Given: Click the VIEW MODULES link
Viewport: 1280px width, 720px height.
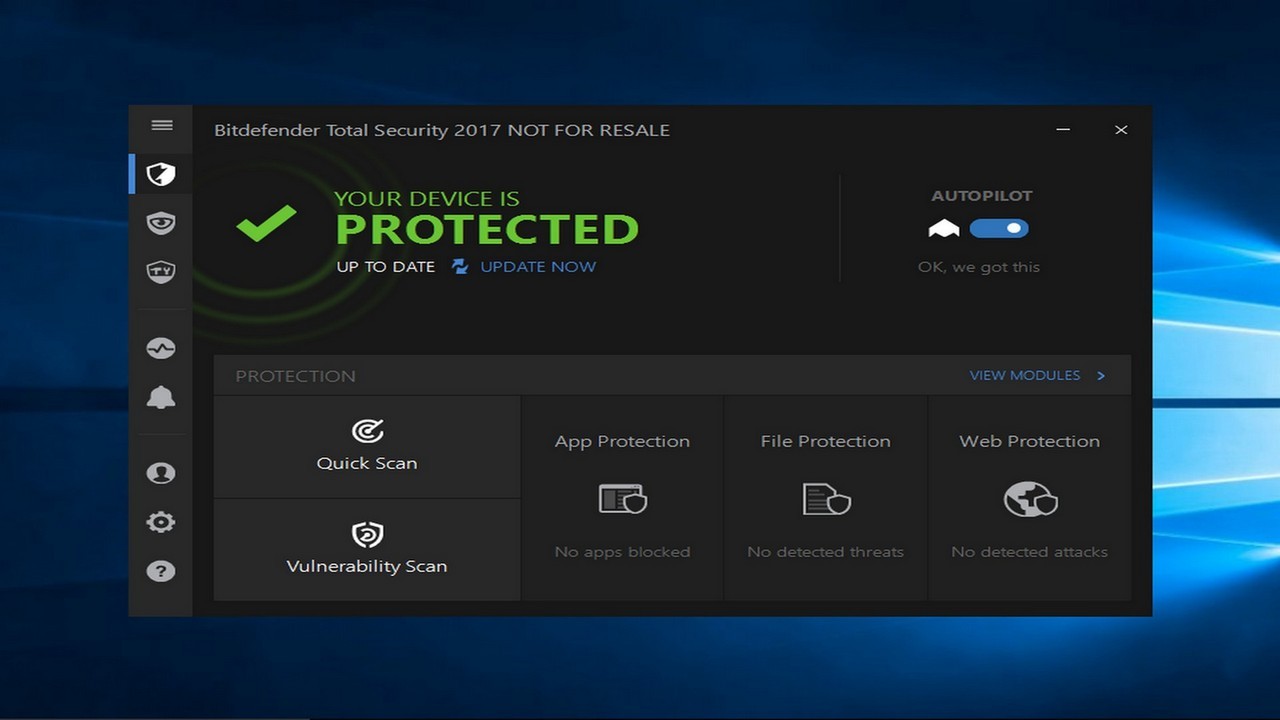Looking at the screenshot, I should point(1025,375).
